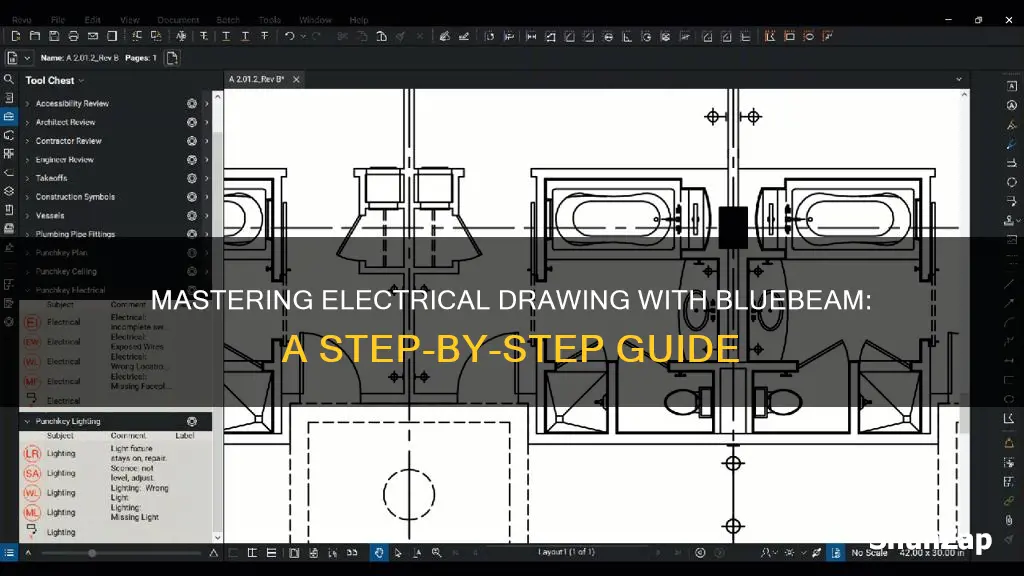The image size is (1024, 576).
Task: Click the symbol size slider in Tool Chest
Action: pos(121,553)
